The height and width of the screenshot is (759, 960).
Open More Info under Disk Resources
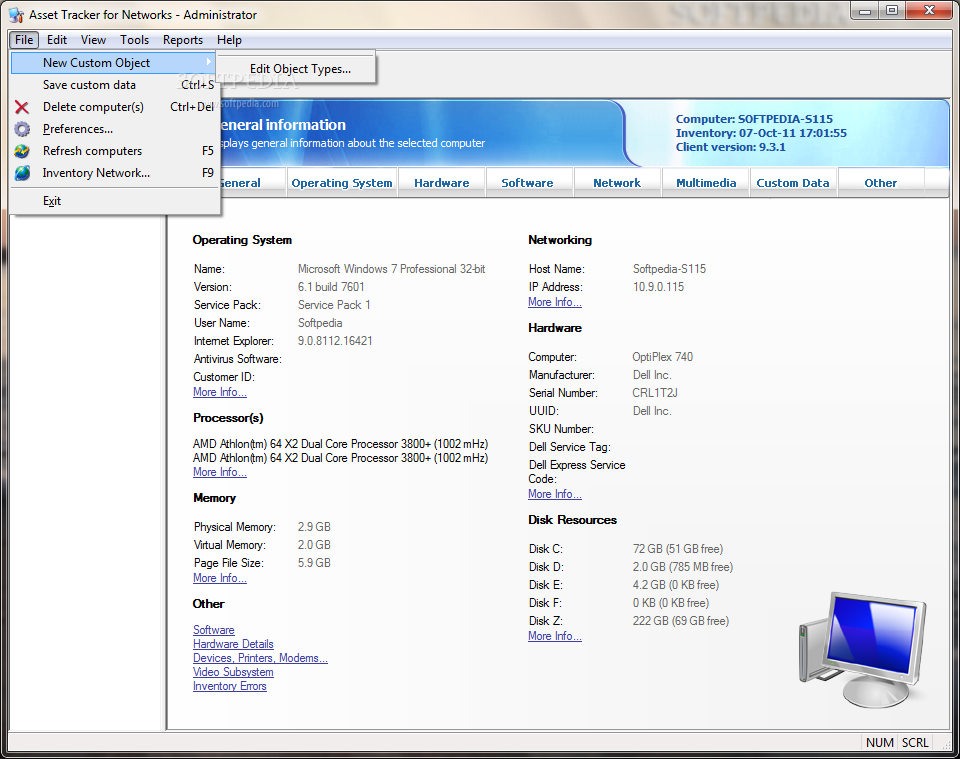[x=555, y=637]
